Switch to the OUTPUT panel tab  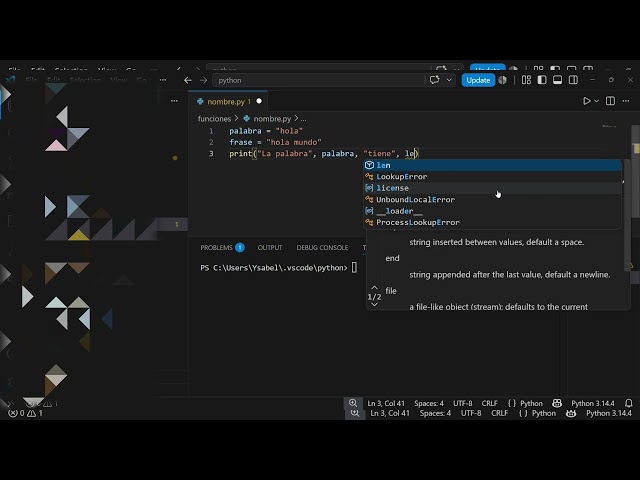[x=270, y=247]
